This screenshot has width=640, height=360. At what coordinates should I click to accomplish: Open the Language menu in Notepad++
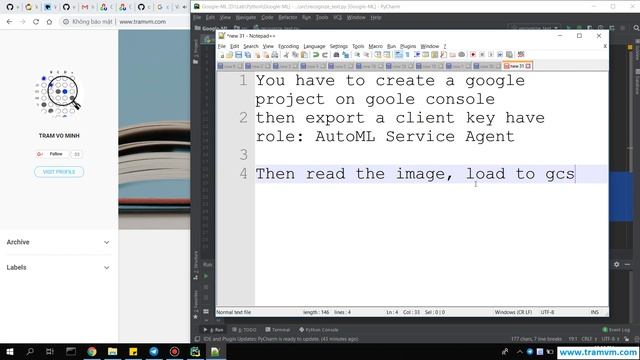[314, 46]
